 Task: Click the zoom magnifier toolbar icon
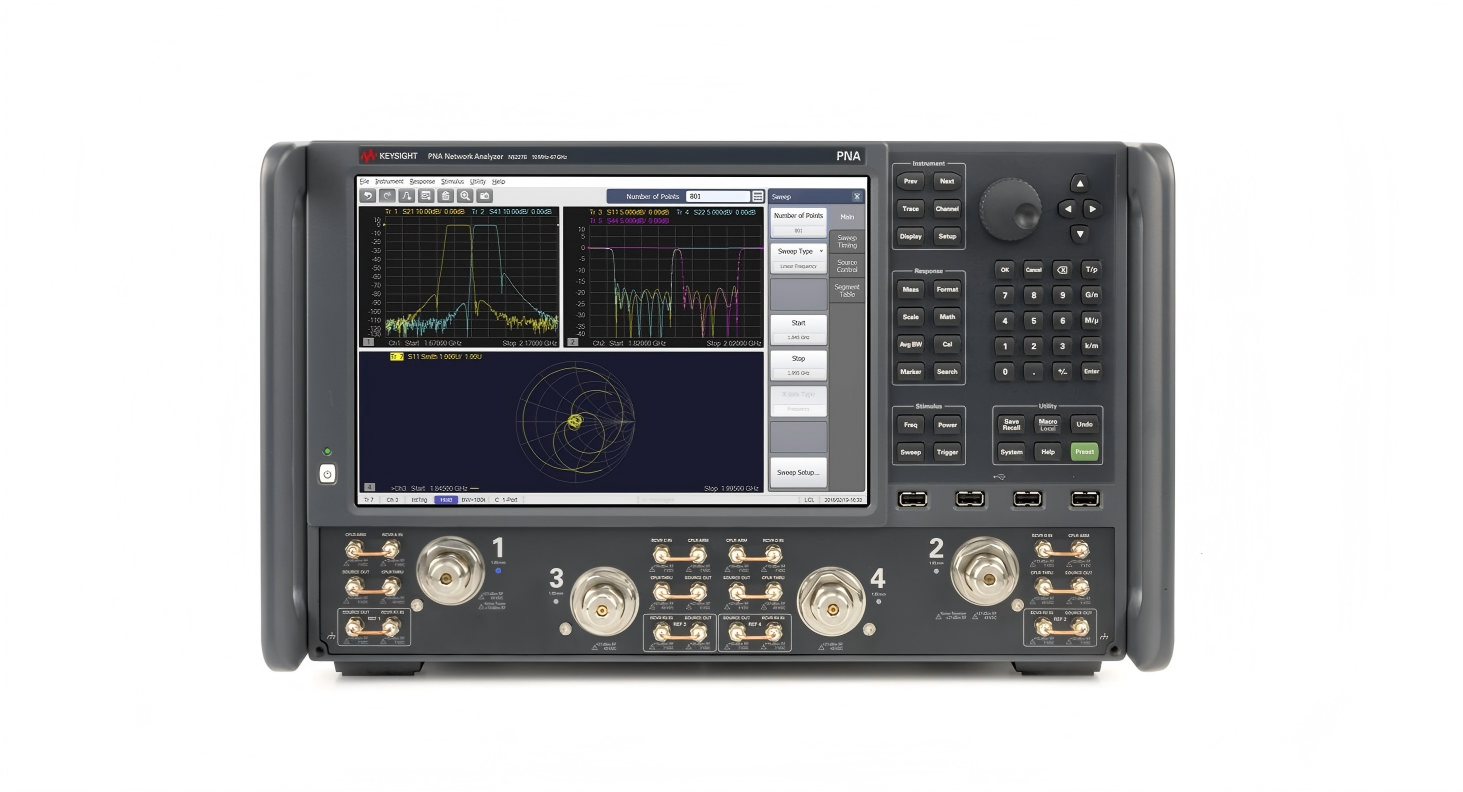tap(465, 197)
